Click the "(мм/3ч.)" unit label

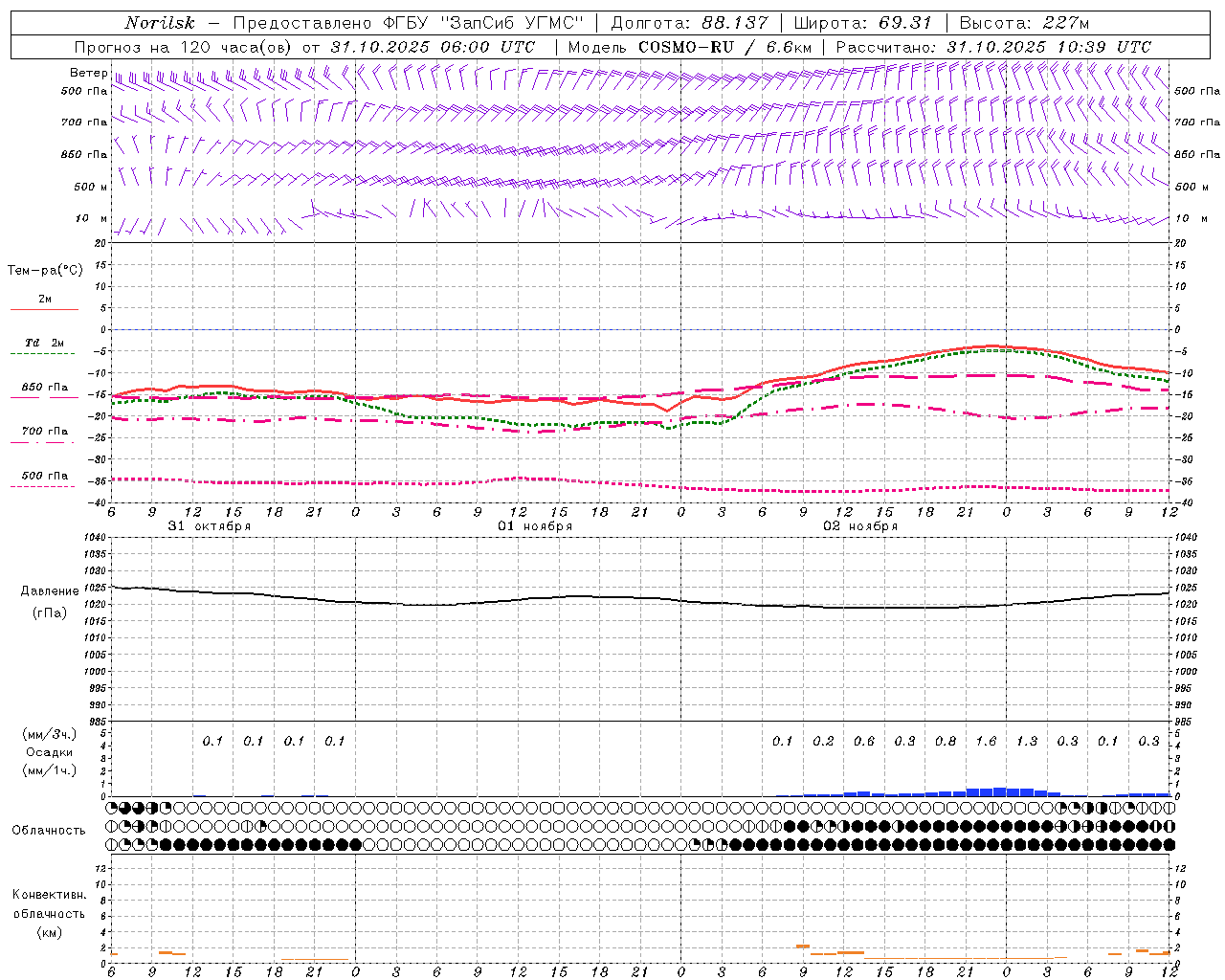pyautogui.click(x=50, y=734)
